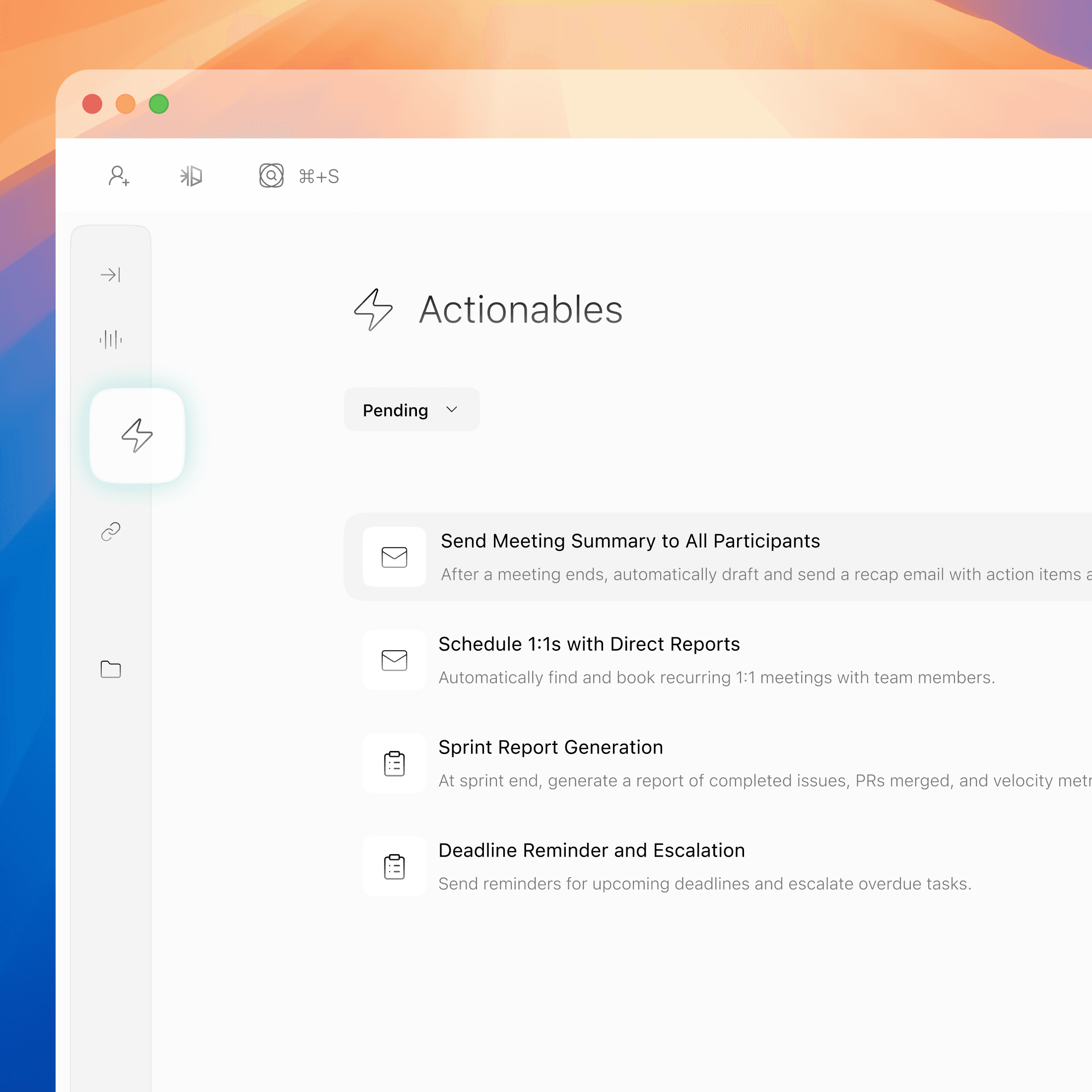Viewport: 1092px width, 1092px height.
Task: Click clipboard icon of Deadline Reminder item
Action: pyautogui.click(x=394, y=867)
